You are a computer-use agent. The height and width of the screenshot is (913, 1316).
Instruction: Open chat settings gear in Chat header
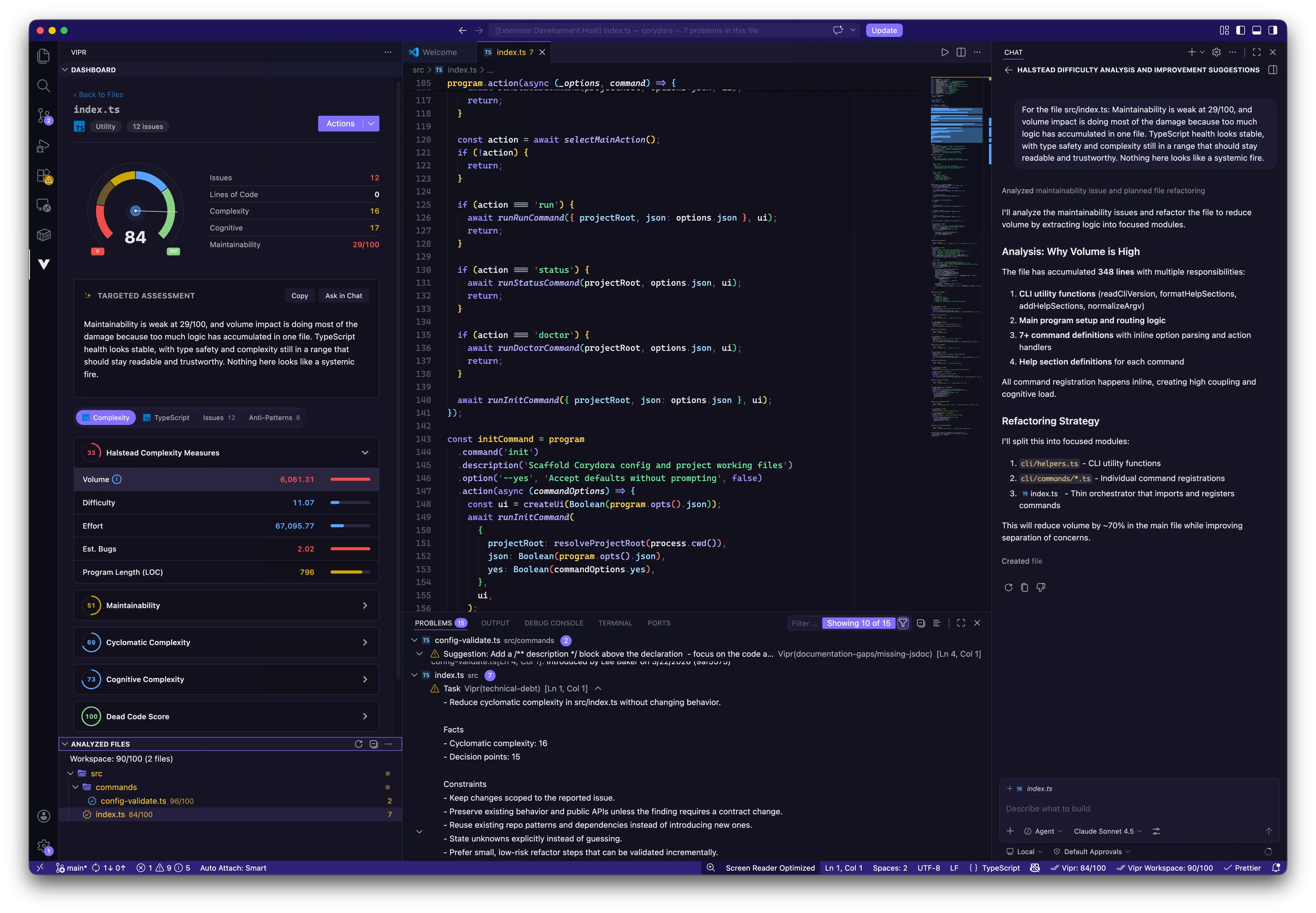click(x=1217, y=52)
